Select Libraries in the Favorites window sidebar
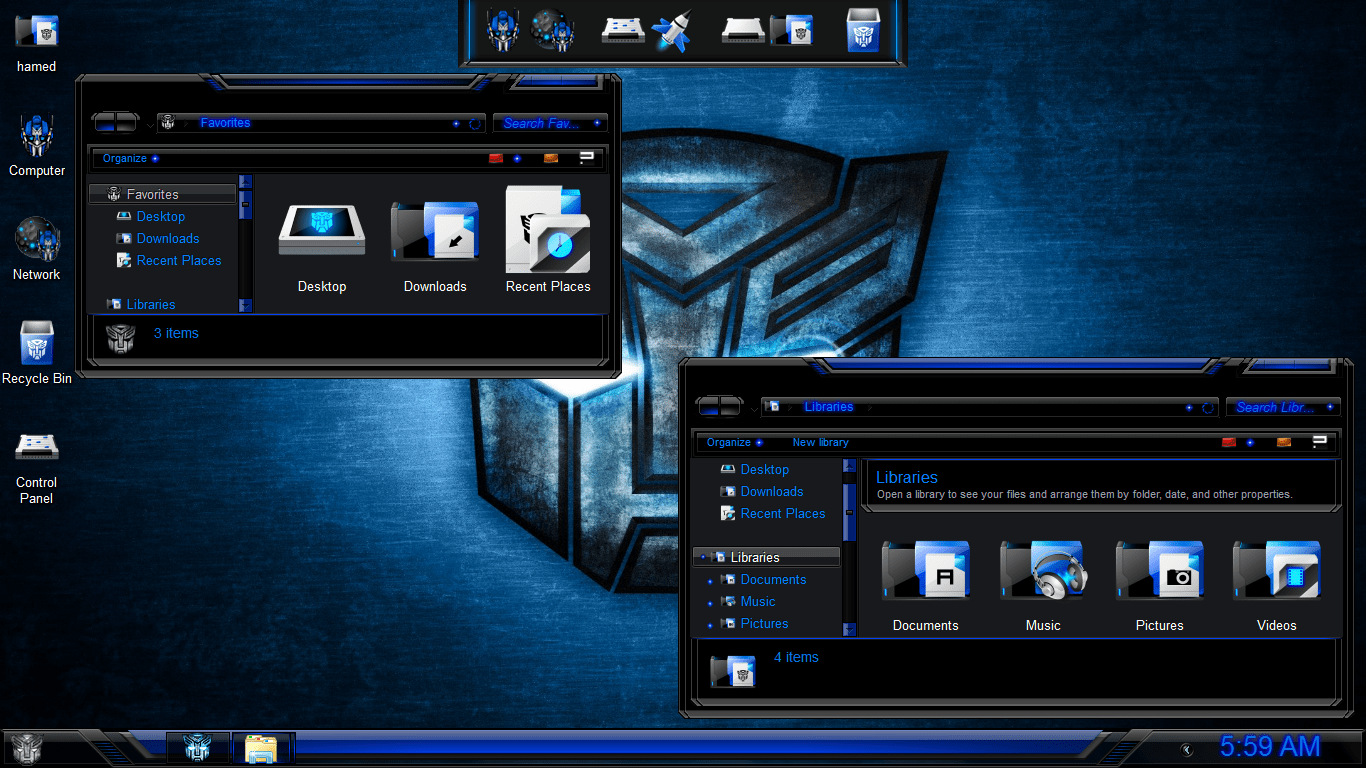Screen dimensions: 1366x768 tap(142, 304)
